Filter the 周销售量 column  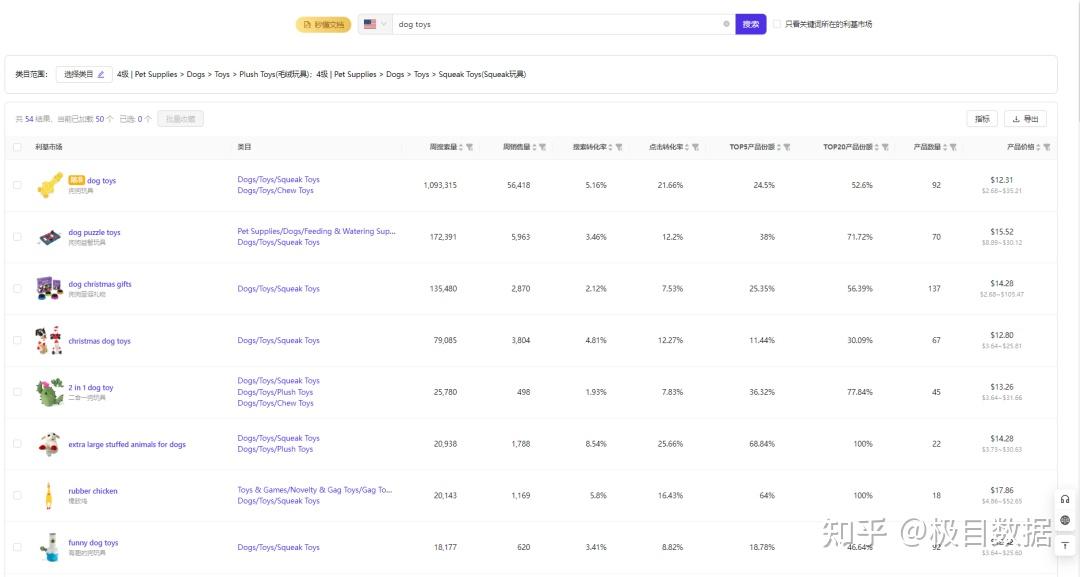(542, 147)
